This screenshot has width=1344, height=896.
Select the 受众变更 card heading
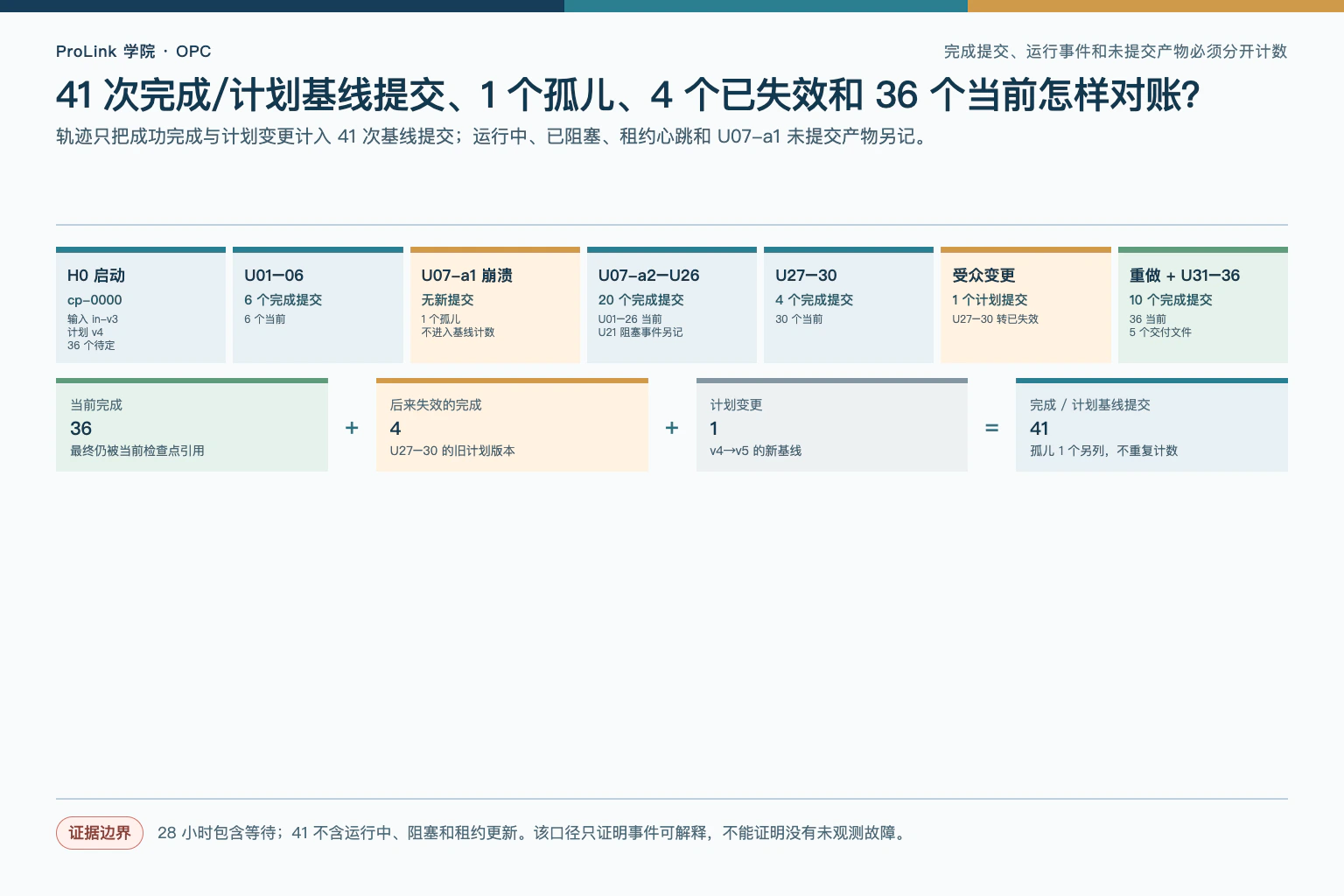click(x=983, y=276)
